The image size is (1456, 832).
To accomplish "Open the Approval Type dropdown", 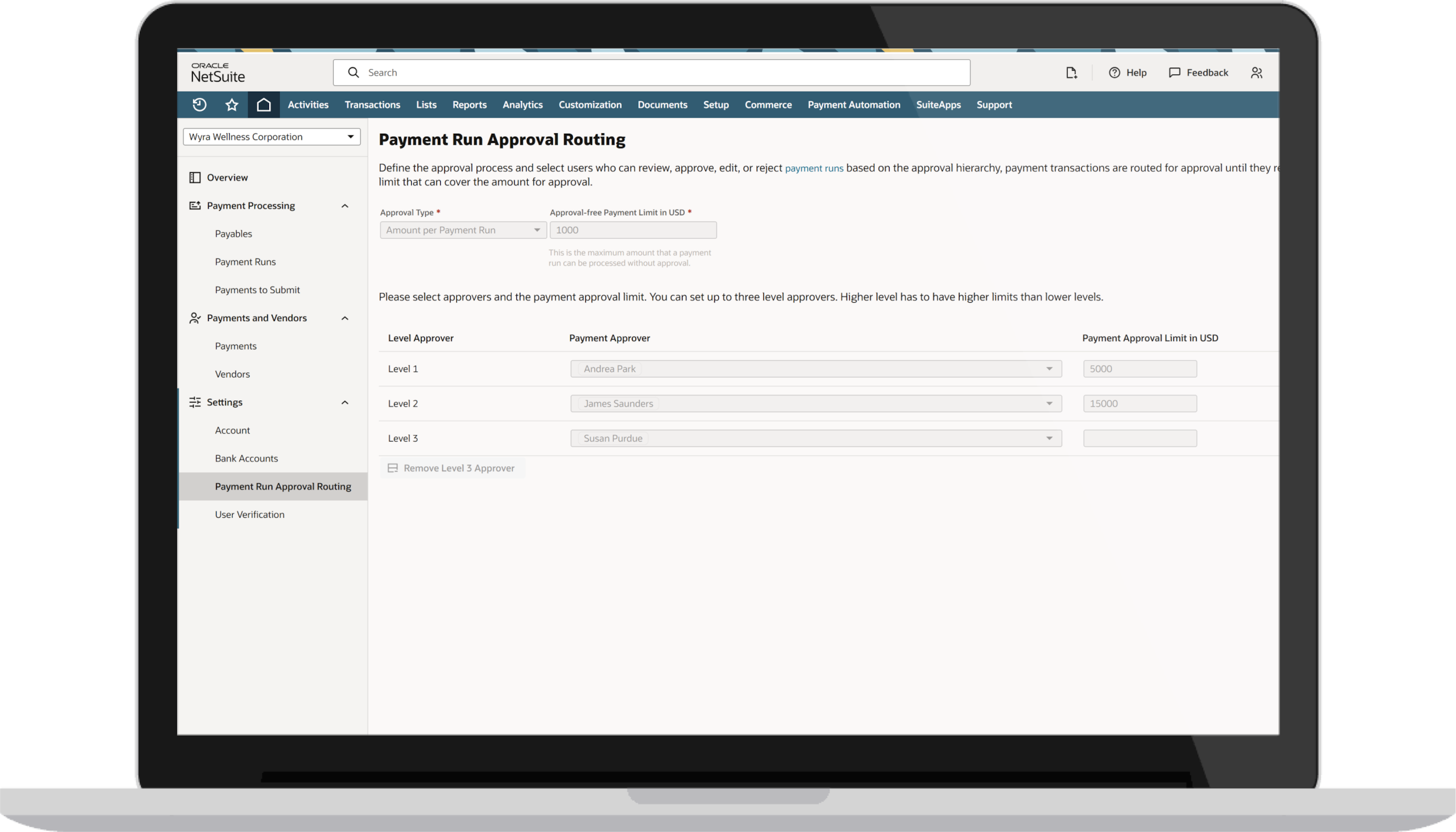I will coord(462,230).
